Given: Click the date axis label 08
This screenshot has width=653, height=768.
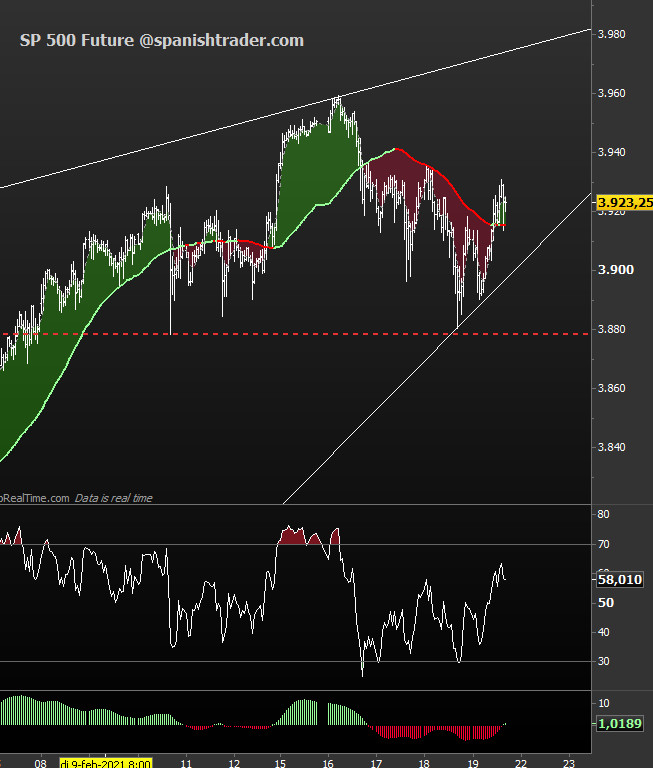Looking at the screenshot, I should tap(41, 763).
